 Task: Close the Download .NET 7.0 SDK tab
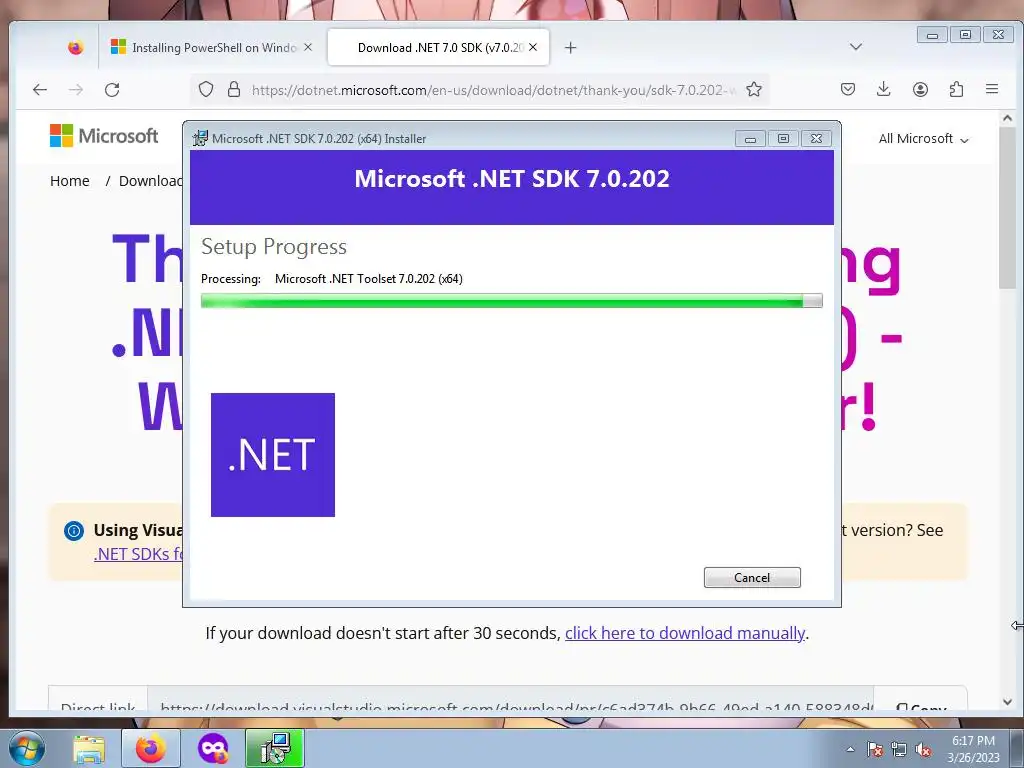(x=533, y=47)
